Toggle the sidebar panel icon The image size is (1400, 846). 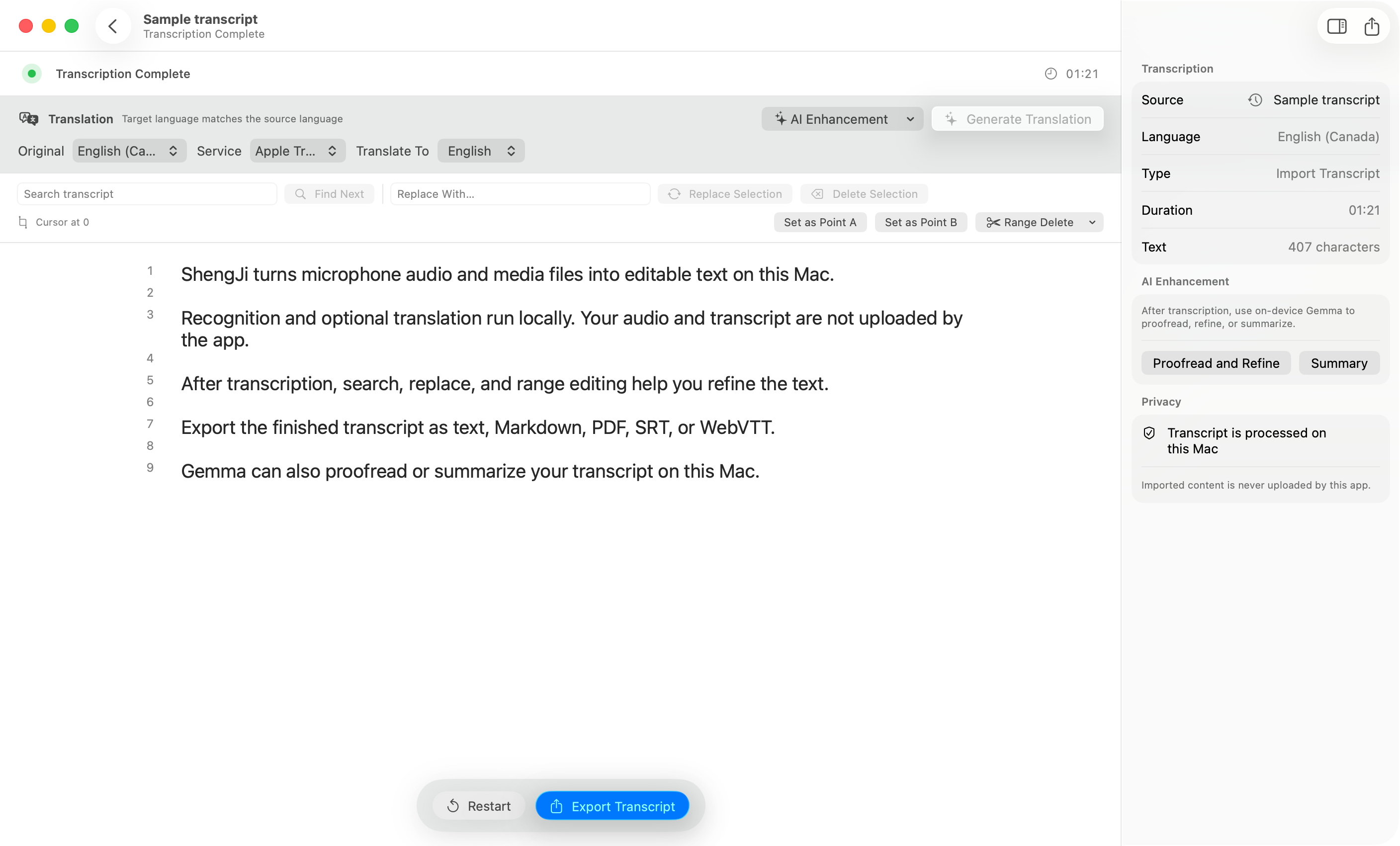[x=1336, y=26]
